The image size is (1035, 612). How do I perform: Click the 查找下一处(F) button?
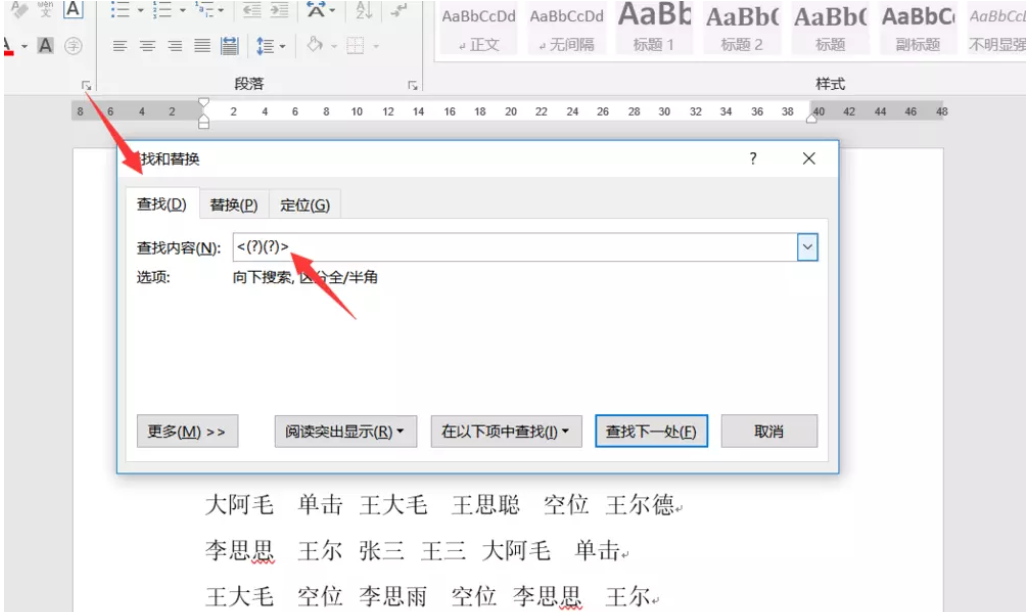[651, 431]
